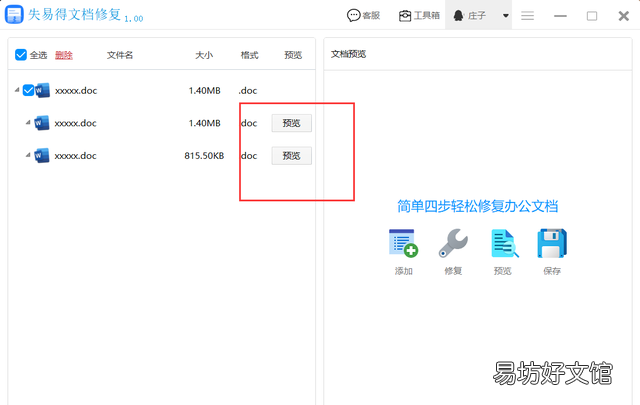This screenshot has height=405, width=640.
Task: Click Word icon of 1.40MB child file
Action: pyautogui.click(x=42, y=123)
